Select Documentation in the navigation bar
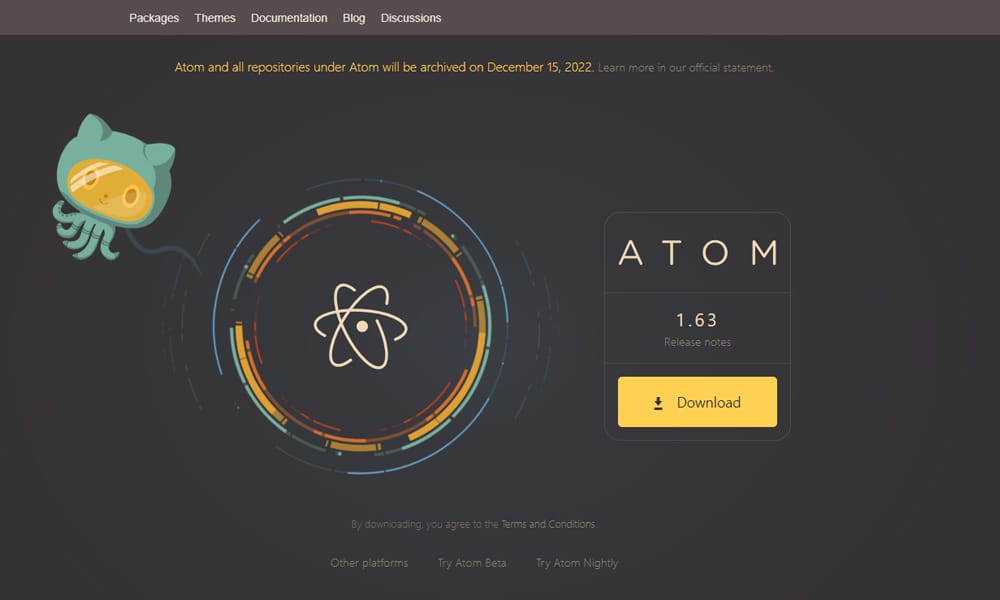Image resolution: width=1000 pixels, height=600 pixels. click(x=289, y=17)
